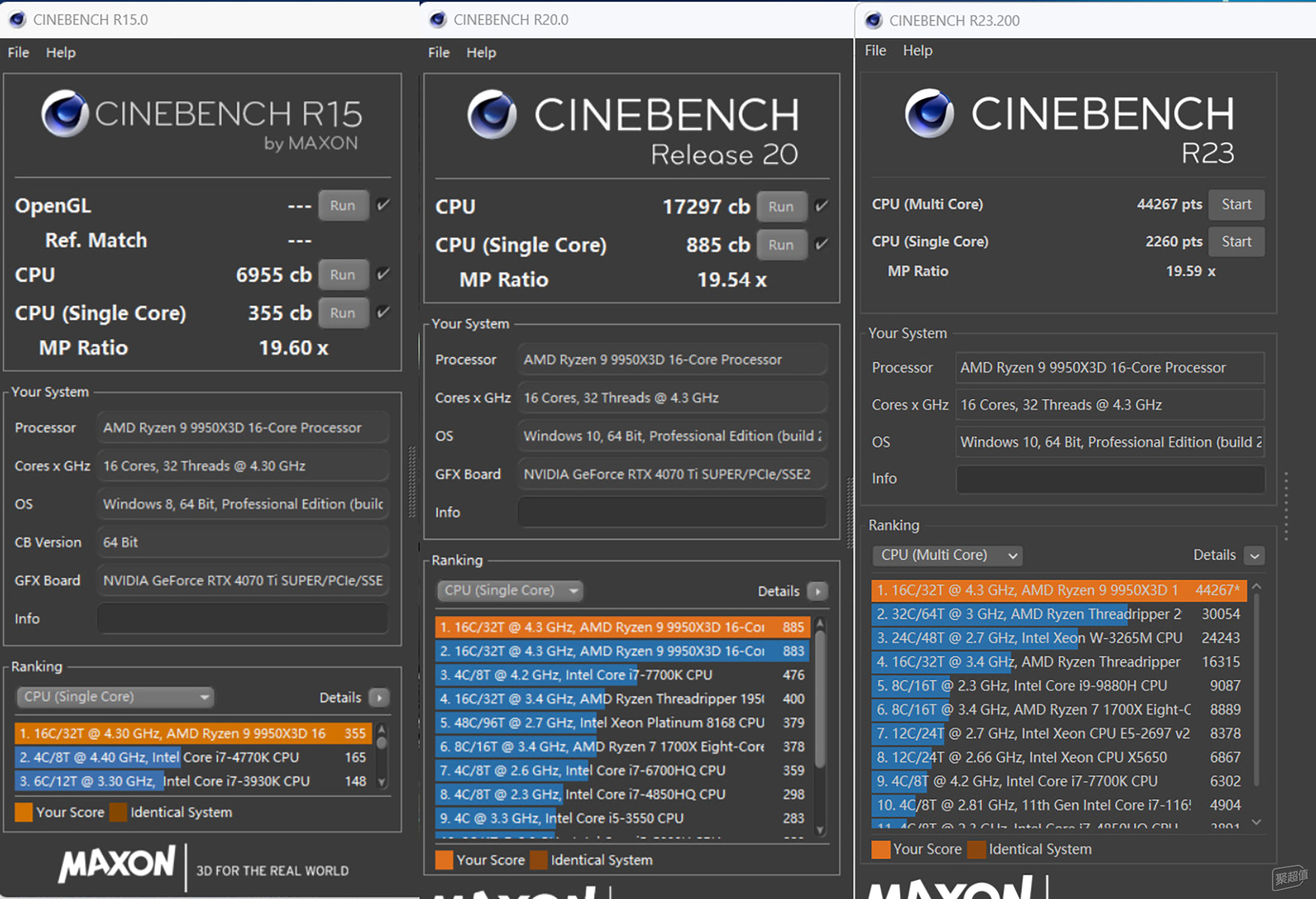Viewport: 1316px width, 899px height.
Task: Run the R20 CPU benchmark
Action: [x=781, y=207]
